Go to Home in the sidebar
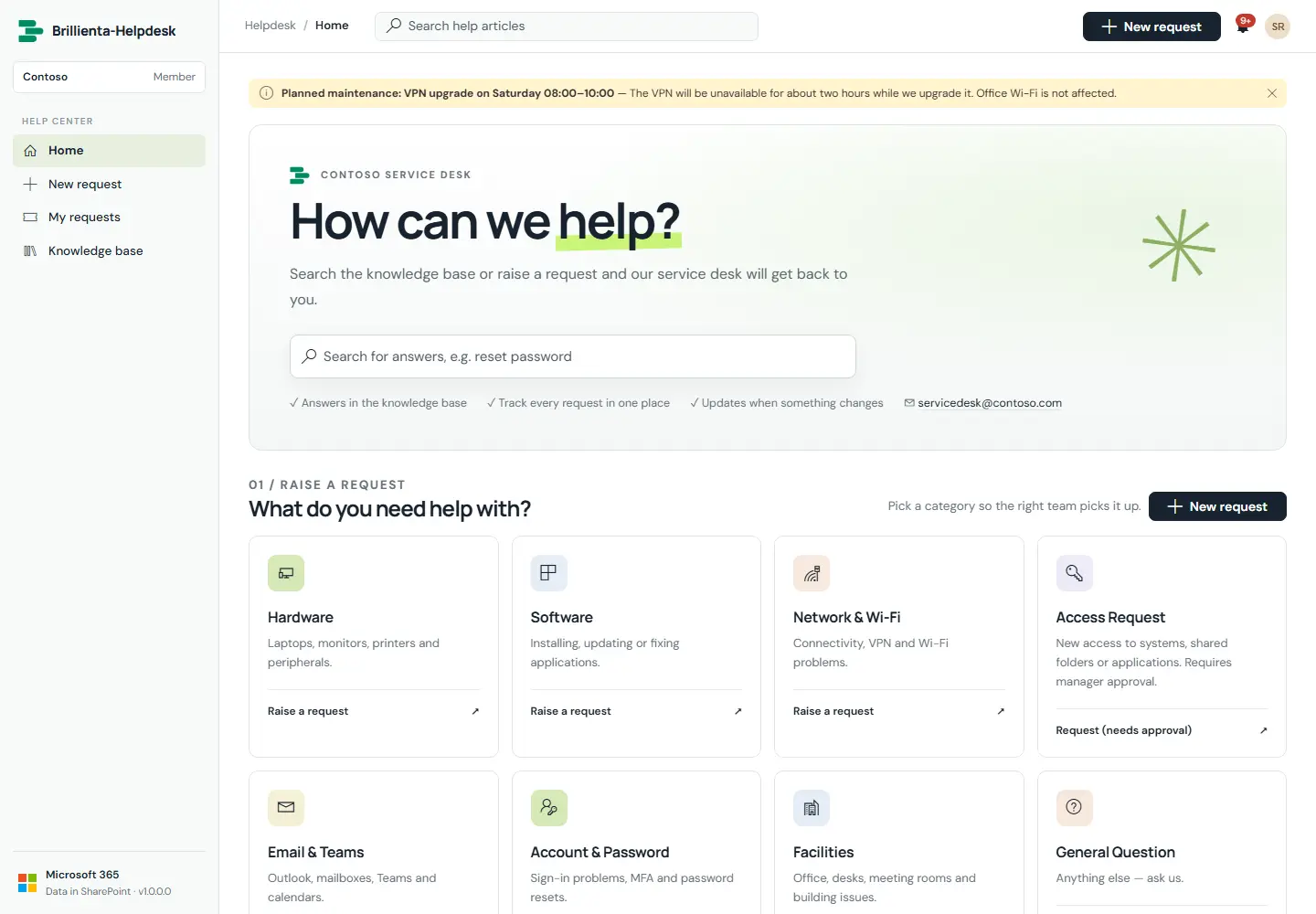Image resolution: width=1316 pixels, height=914 pixels. coord(109,151)
